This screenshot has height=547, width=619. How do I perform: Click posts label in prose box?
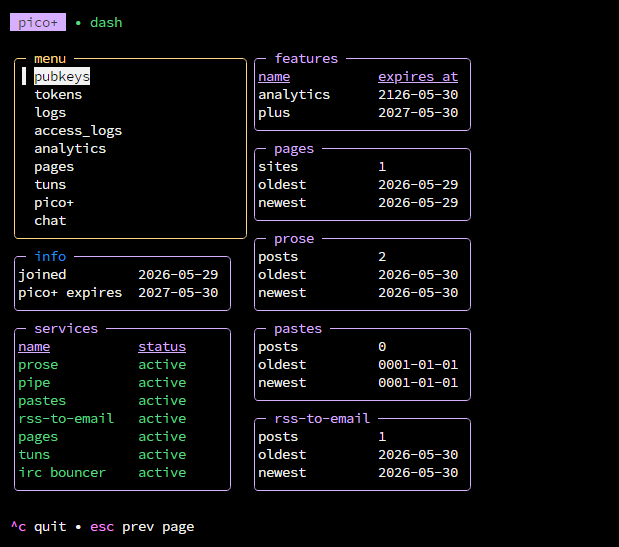tap(278, 257)
